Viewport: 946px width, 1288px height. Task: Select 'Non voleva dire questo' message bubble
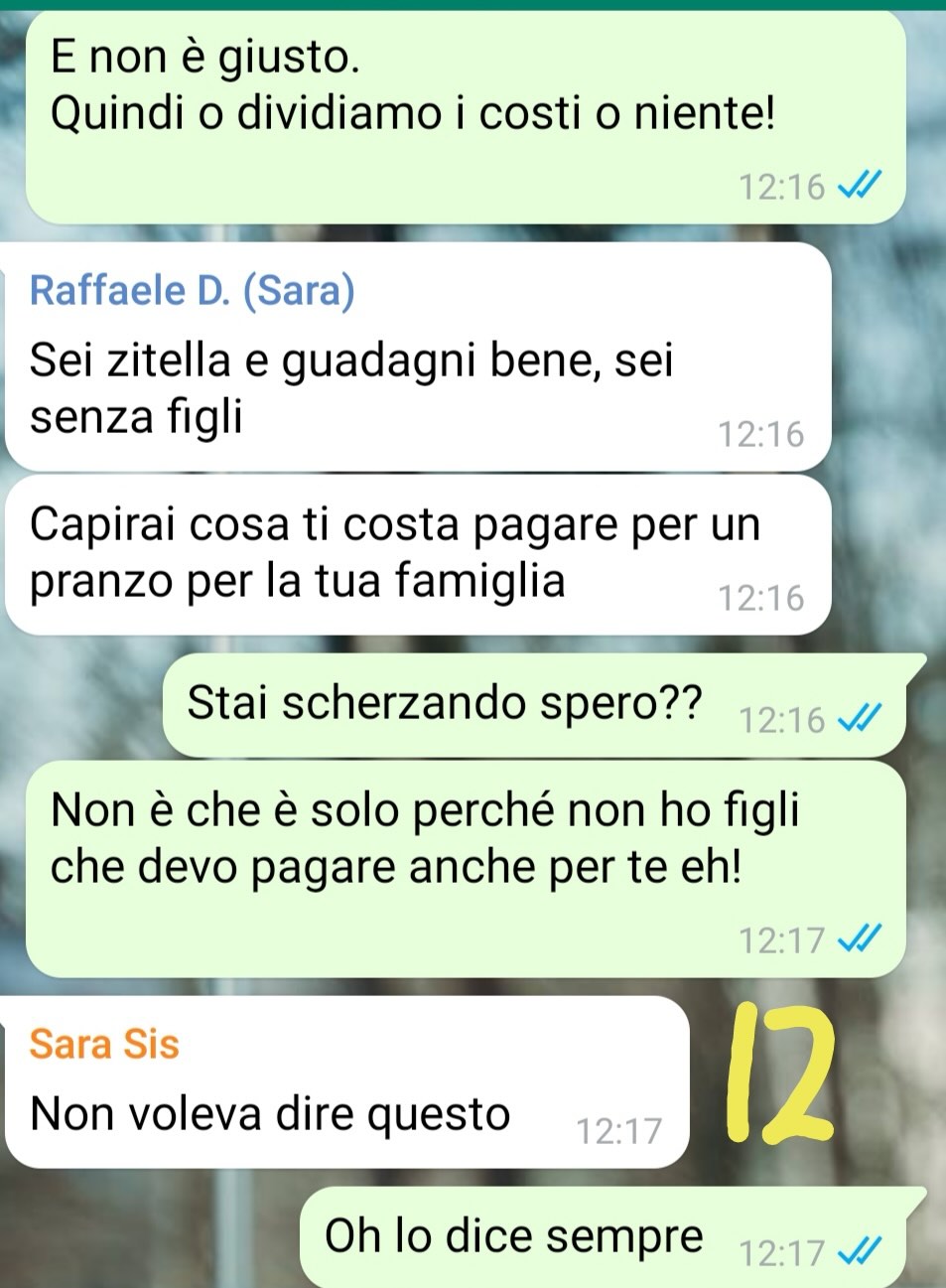pos(346,1082)
